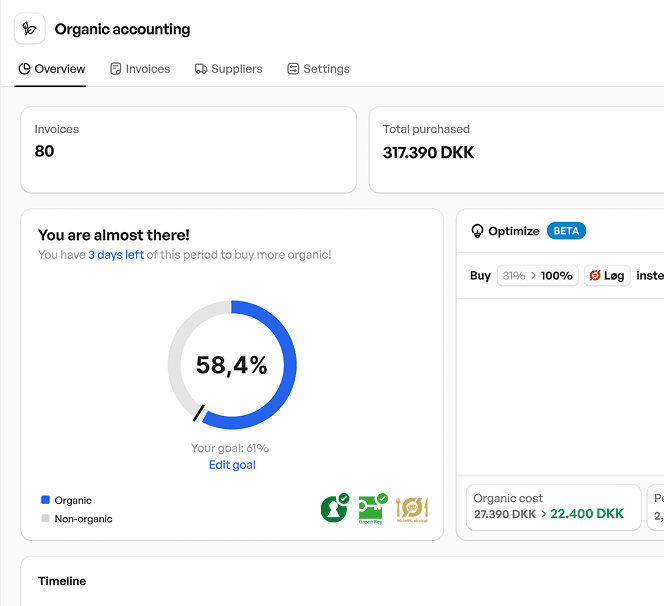Click the 31% > 100% percentage chip
The height and width of the screenshot is (606, 664).
pos(538,275)
